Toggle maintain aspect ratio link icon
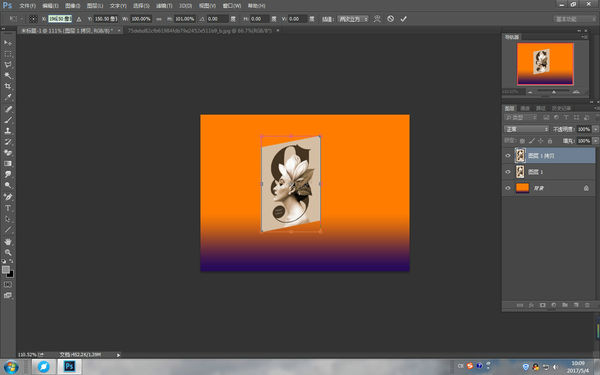This screenshot has width=600, height=375. (159, 19)
